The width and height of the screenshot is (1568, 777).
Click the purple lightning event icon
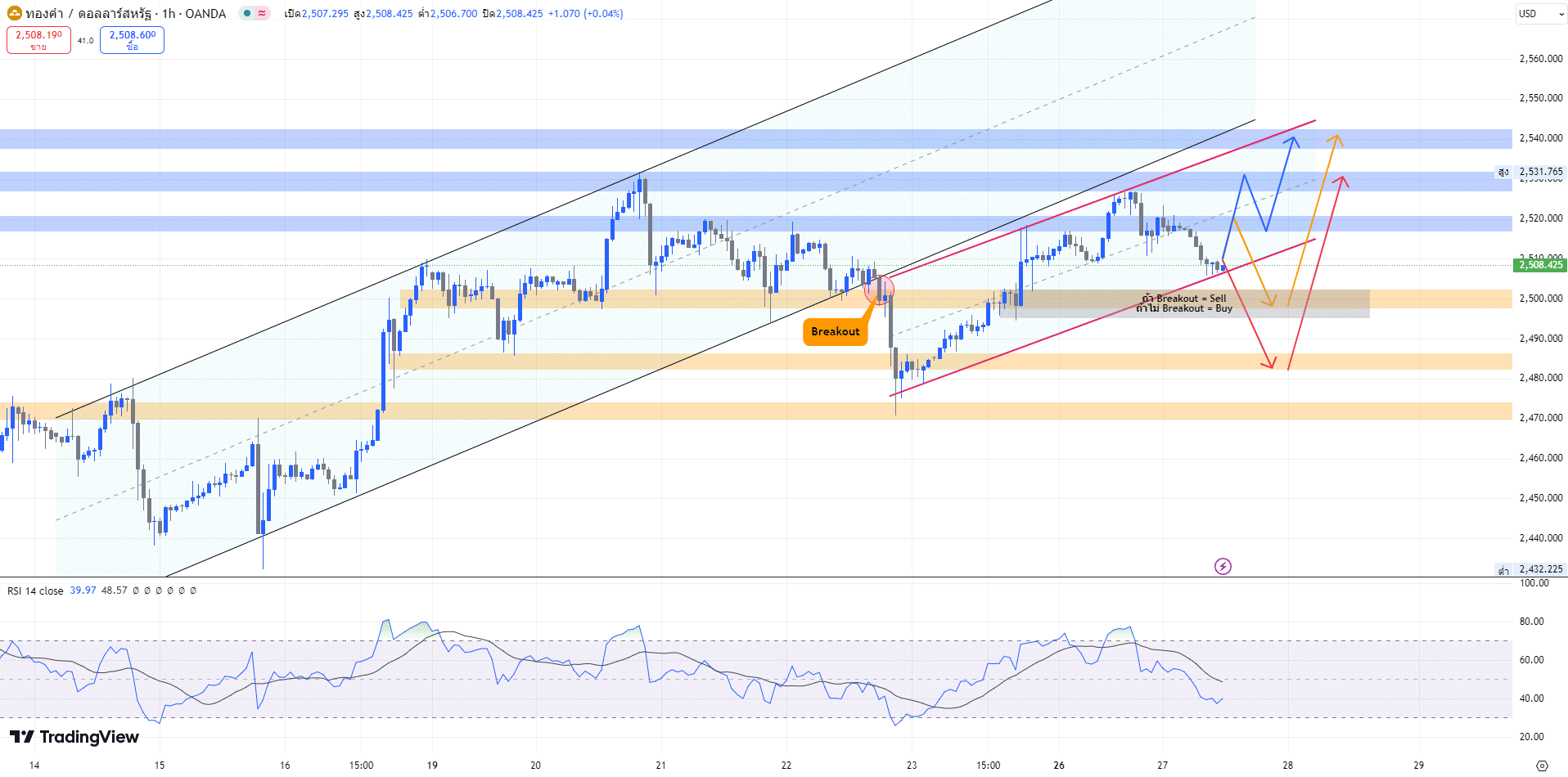1223,566
